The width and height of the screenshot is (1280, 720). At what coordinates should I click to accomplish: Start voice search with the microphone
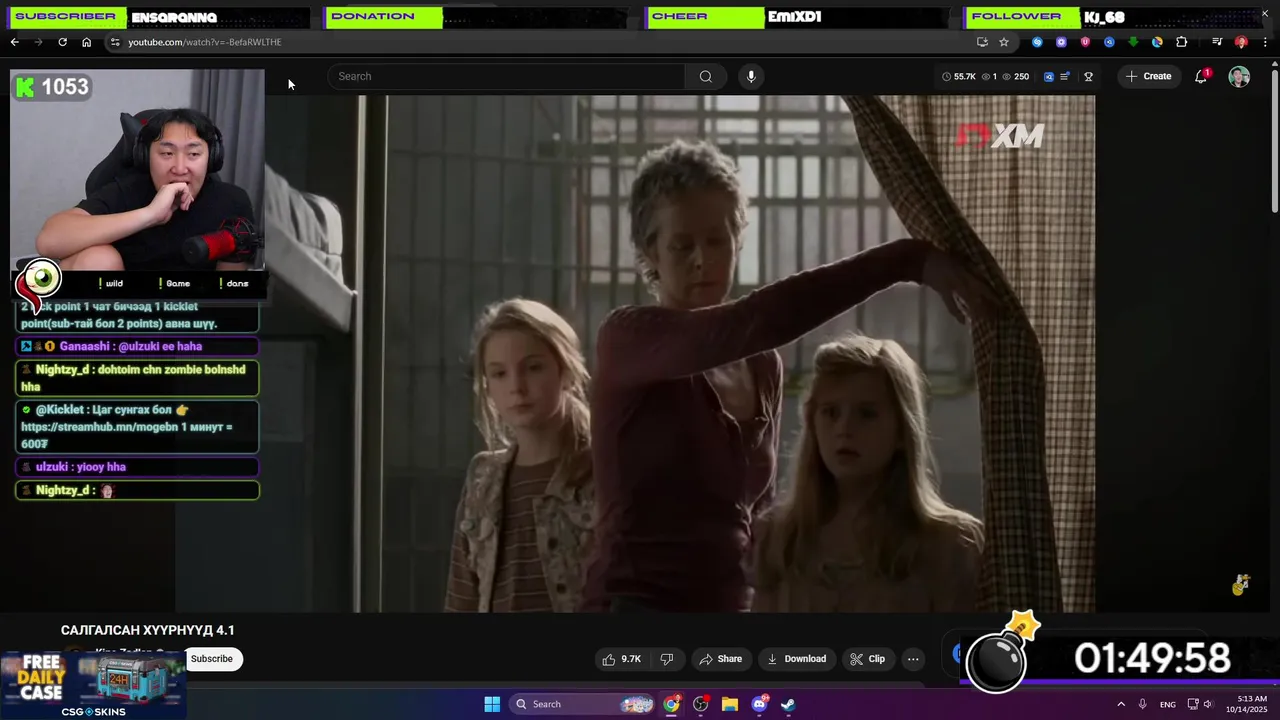(x=751, y=76)
